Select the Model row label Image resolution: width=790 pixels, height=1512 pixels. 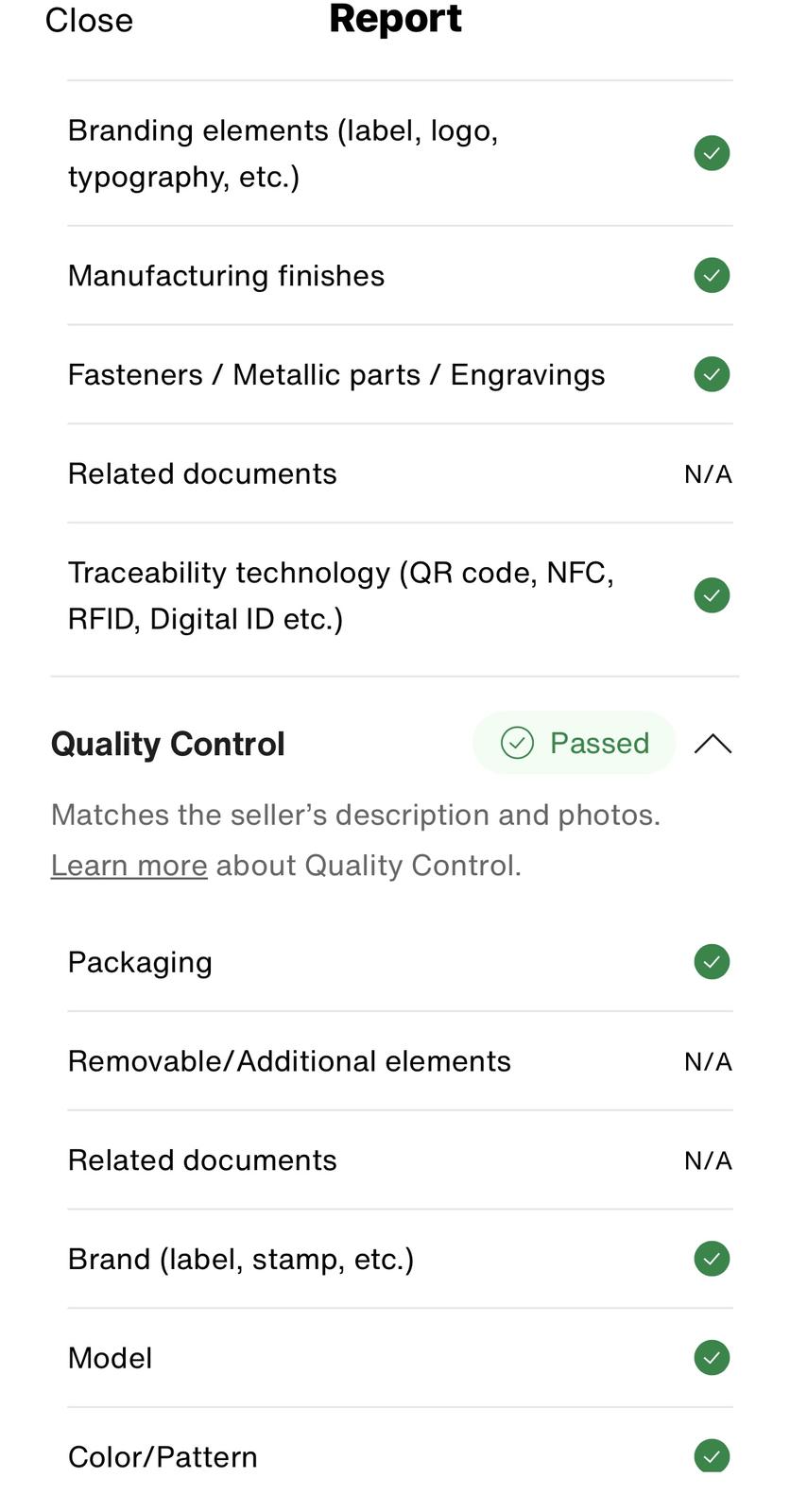pos(110,1358)
